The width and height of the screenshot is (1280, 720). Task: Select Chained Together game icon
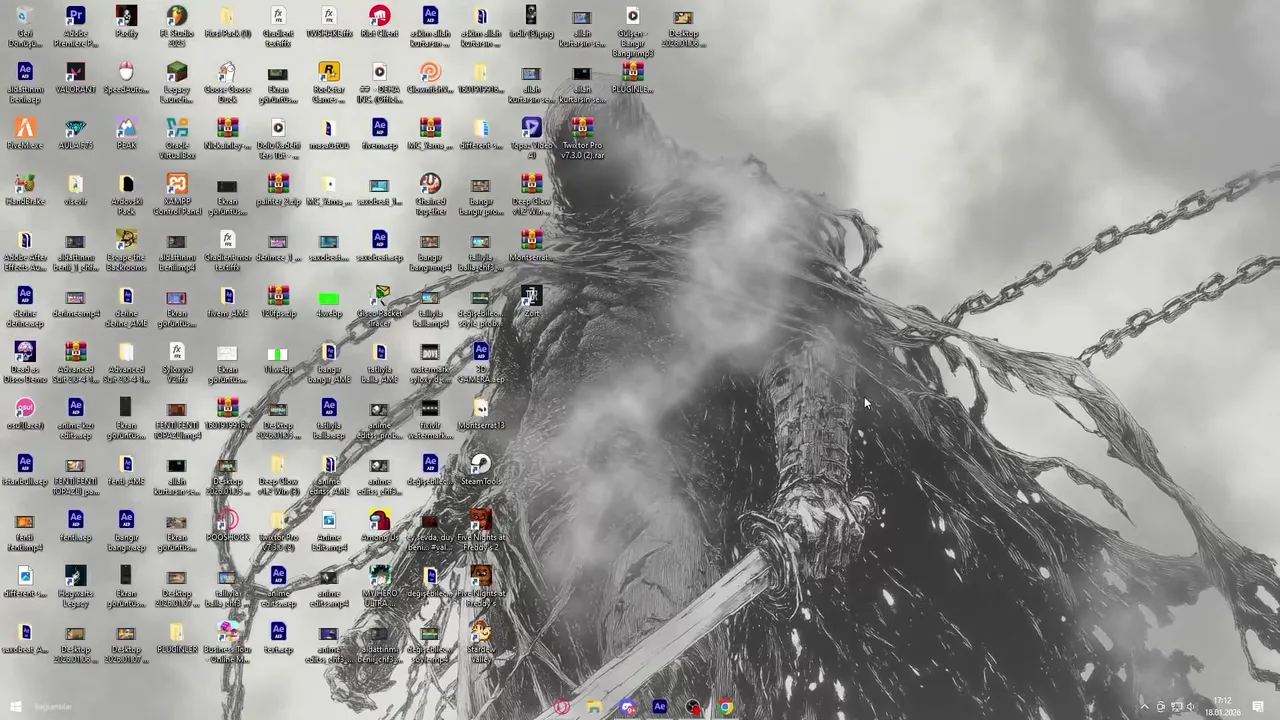tap(430, 194)
